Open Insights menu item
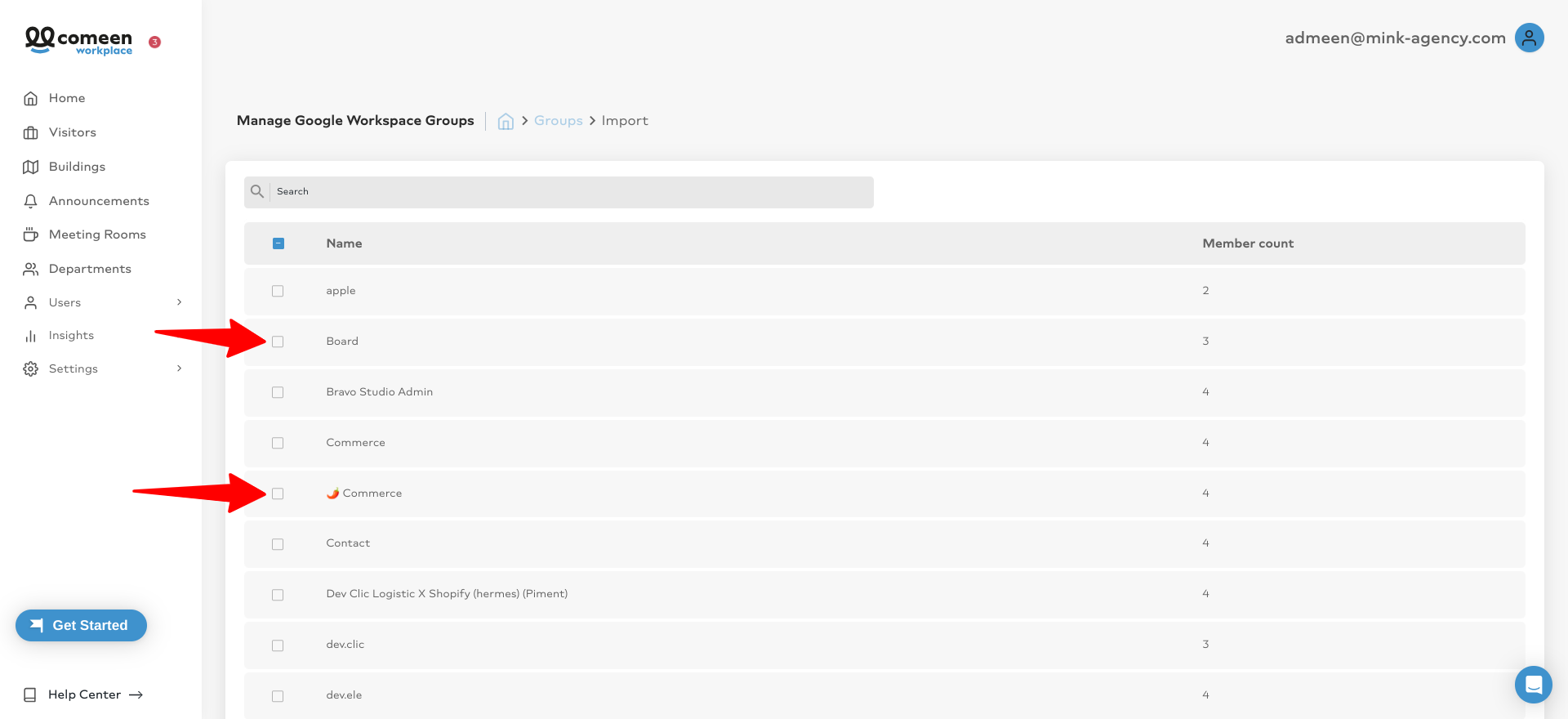 tap(71, 336)
